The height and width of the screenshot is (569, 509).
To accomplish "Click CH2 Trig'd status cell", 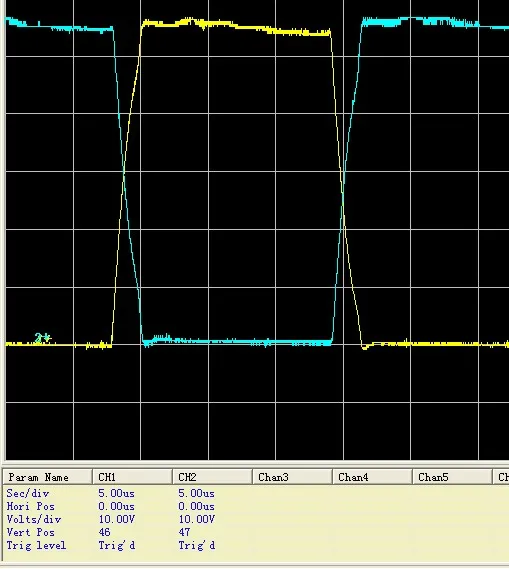I will point(197,546).
